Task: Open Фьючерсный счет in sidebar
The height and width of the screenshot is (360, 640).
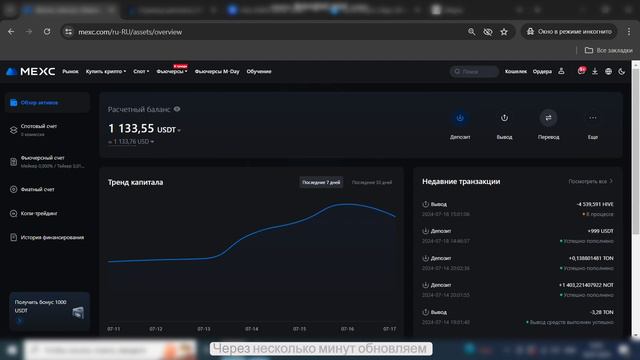Action: pos(47,162)
